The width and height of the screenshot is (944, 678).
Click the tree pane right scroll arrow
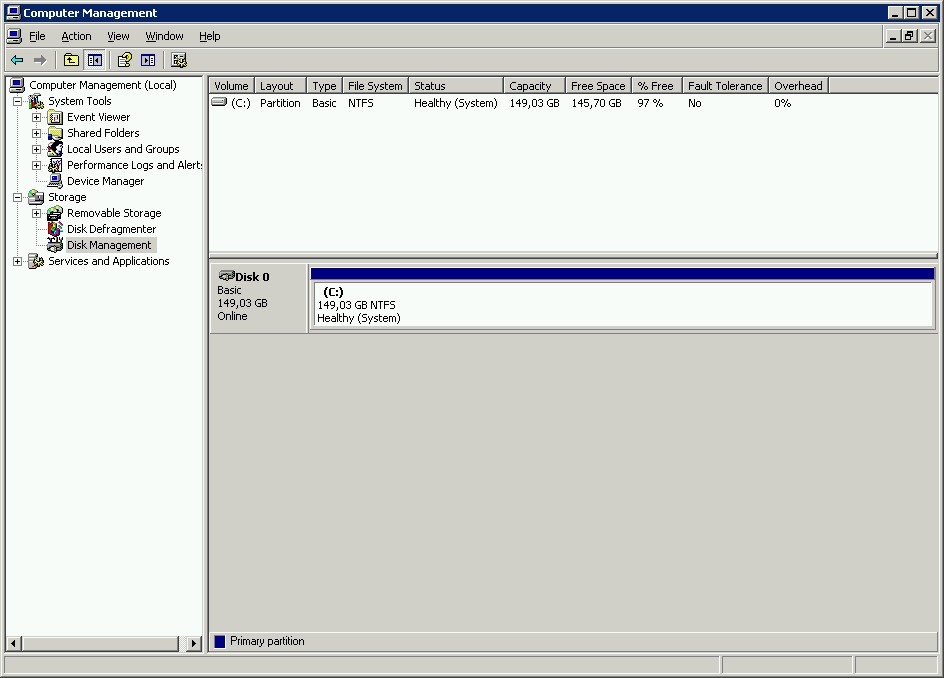click(x=193, y=643)
